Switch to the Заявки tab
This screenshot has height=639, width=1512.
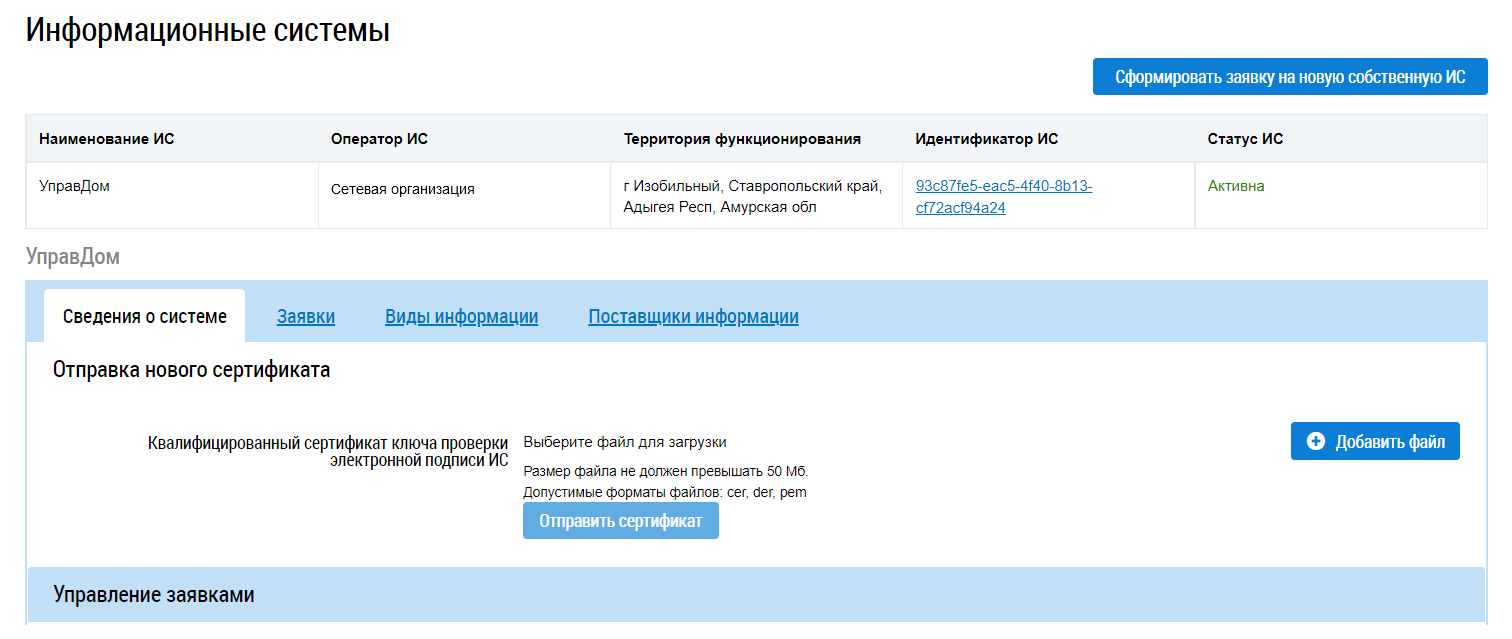(x=306, y=317)
